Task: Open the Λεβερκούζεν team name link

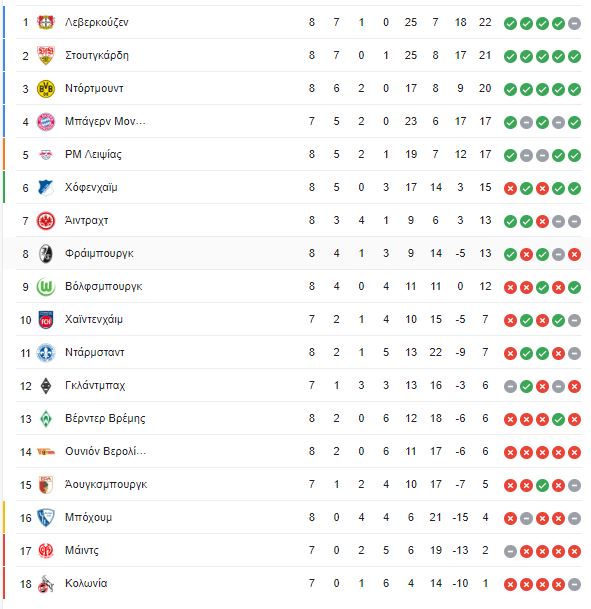Action: [97, 23]
